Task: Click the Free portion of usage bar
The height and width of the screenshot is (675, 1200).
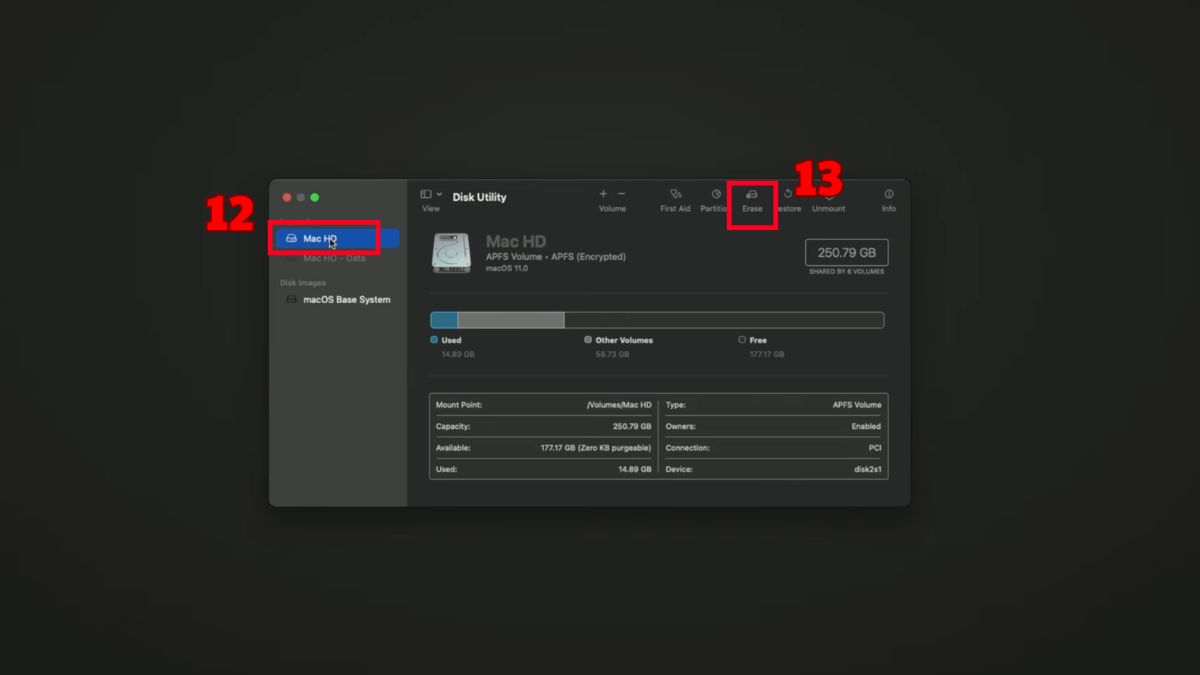Action: (724, 320)
